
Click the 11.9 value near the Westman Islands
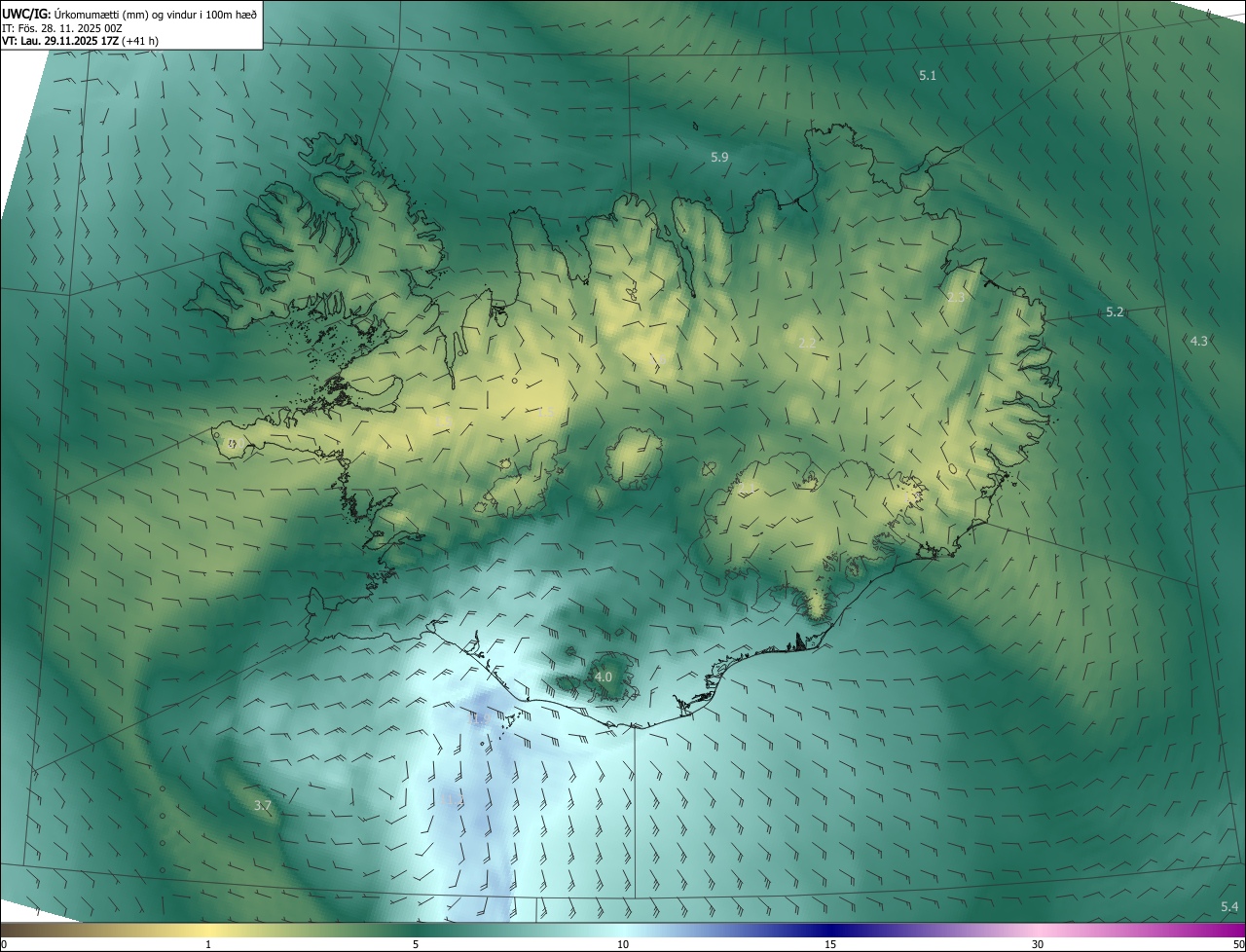pyautogui.click(x=477, y=720)
